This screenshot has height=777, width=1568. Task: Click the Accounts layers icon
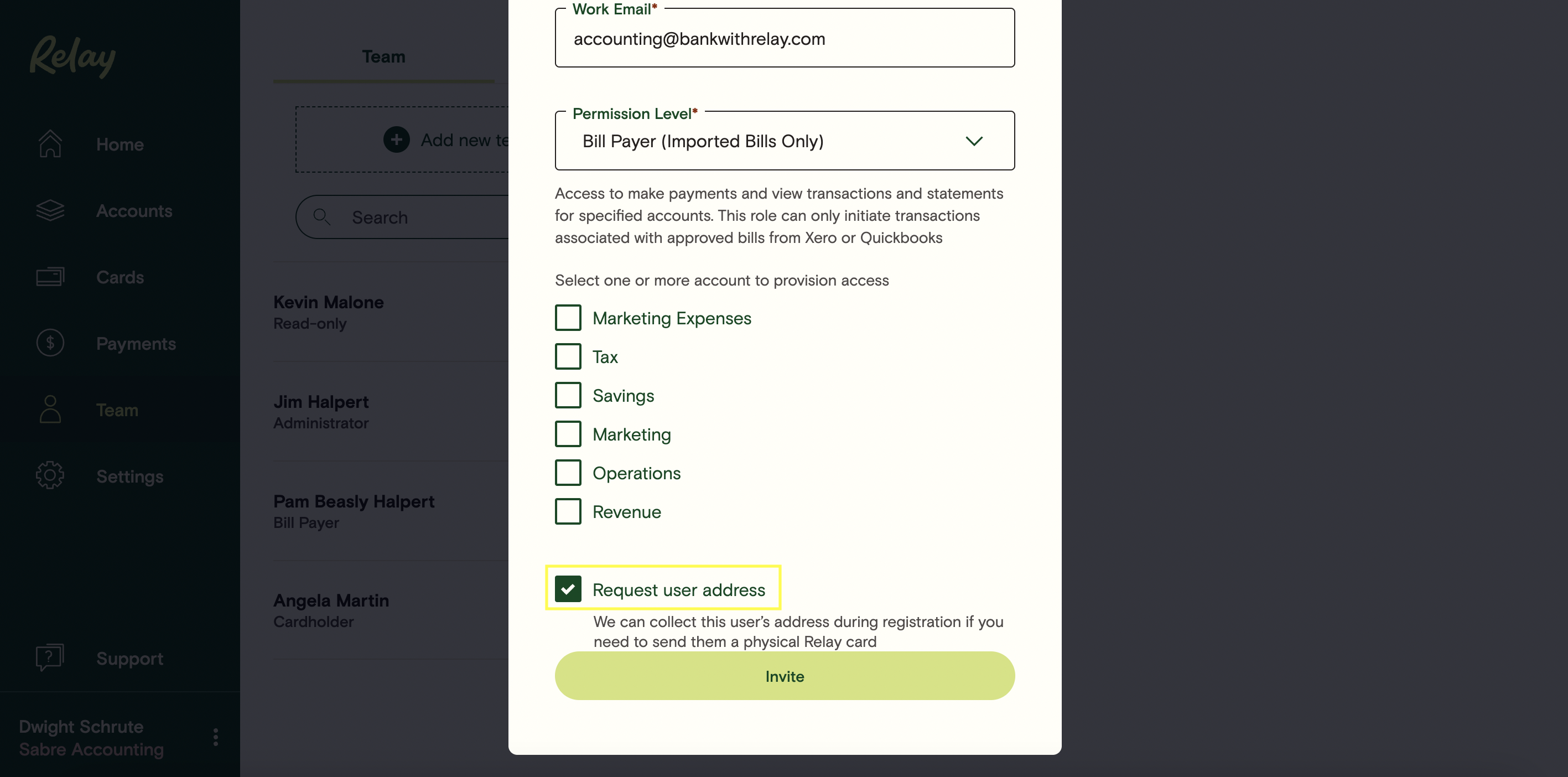click(x=50, y=211)
